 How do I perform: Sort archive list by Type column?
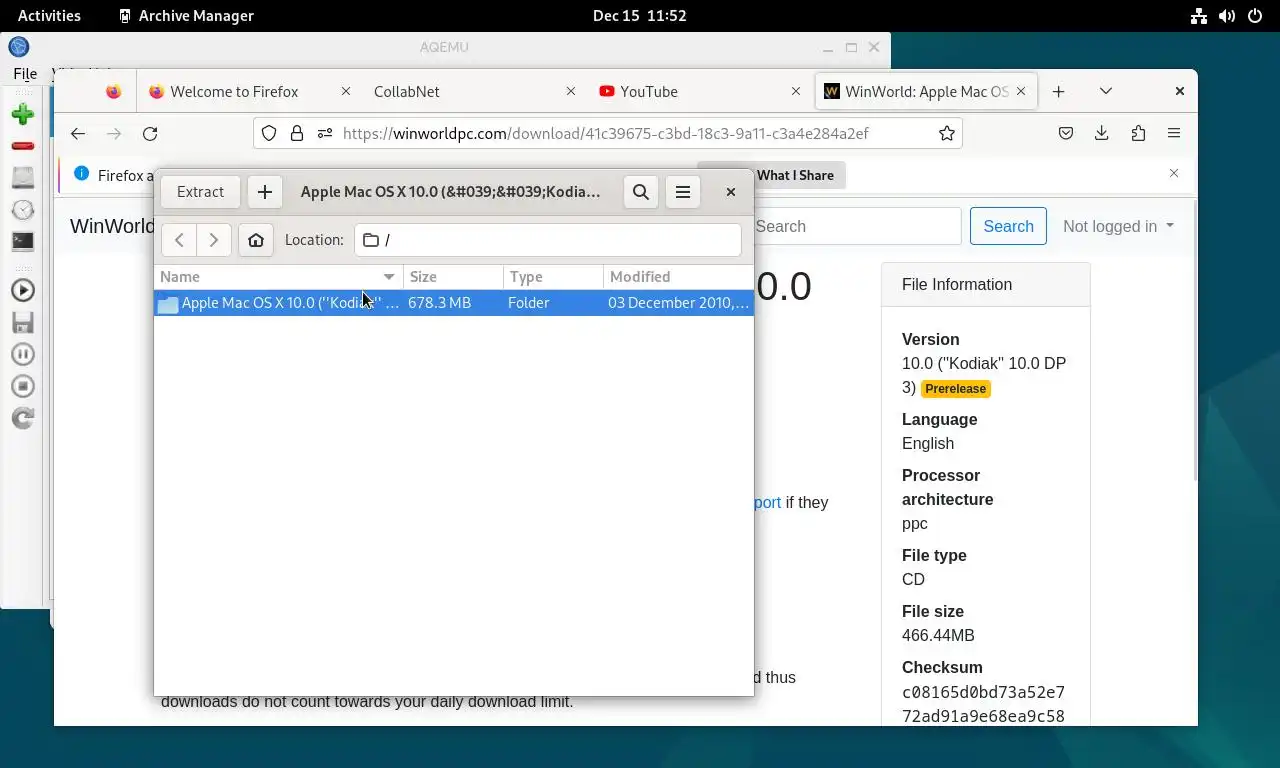click(x=553, y=277)
